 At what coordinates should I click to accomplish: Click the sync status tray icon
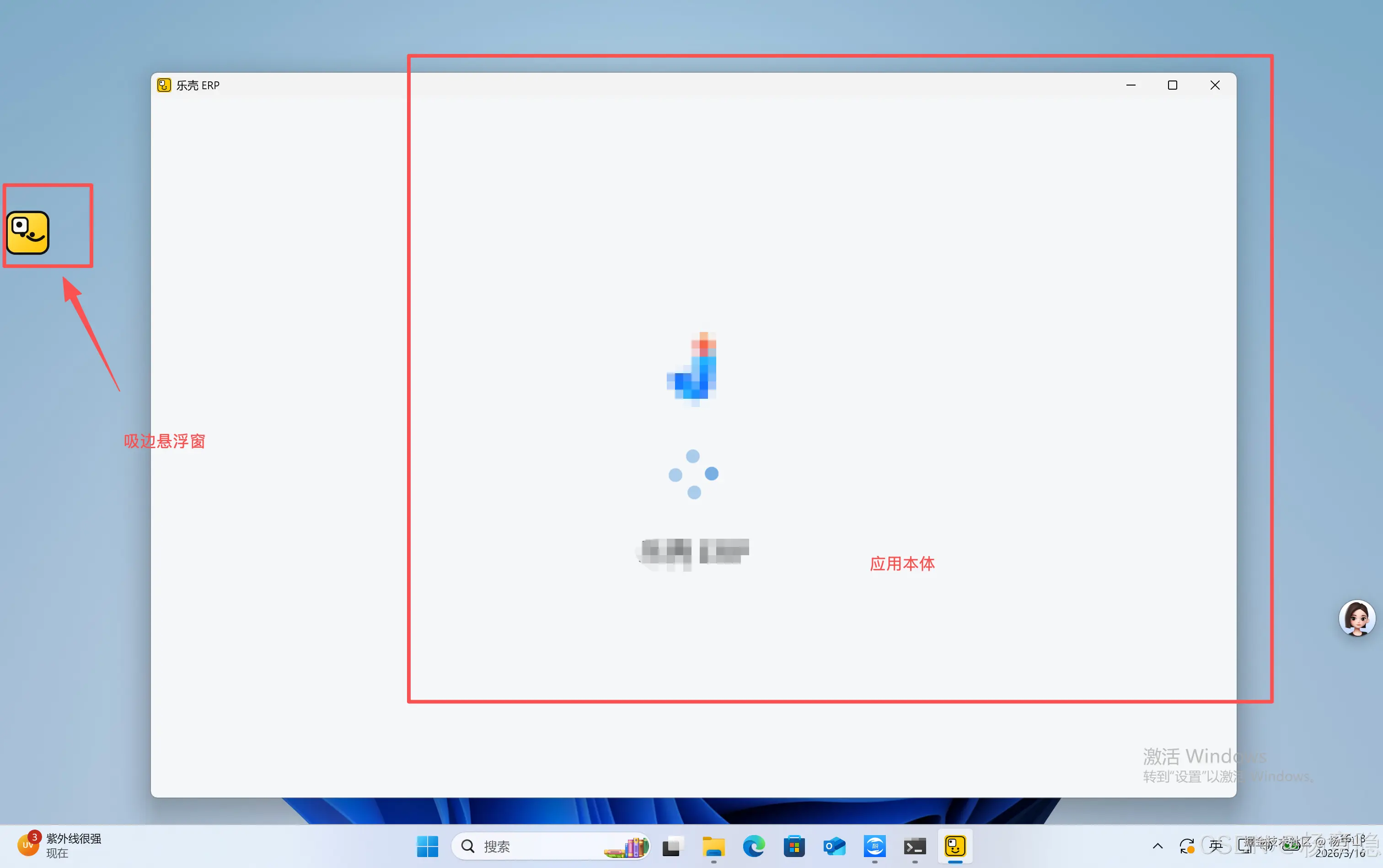click(1187, 846)
